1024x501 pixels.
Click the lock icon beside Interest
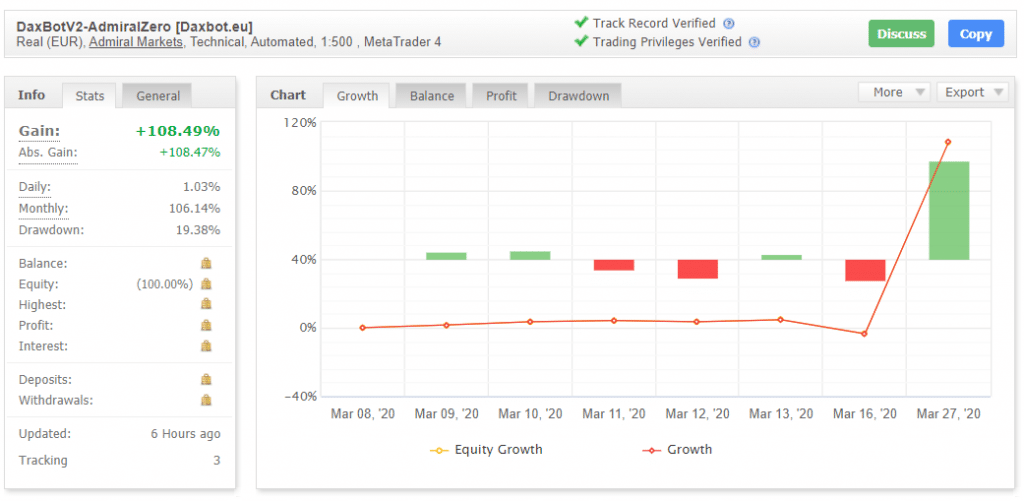point(206,345)
